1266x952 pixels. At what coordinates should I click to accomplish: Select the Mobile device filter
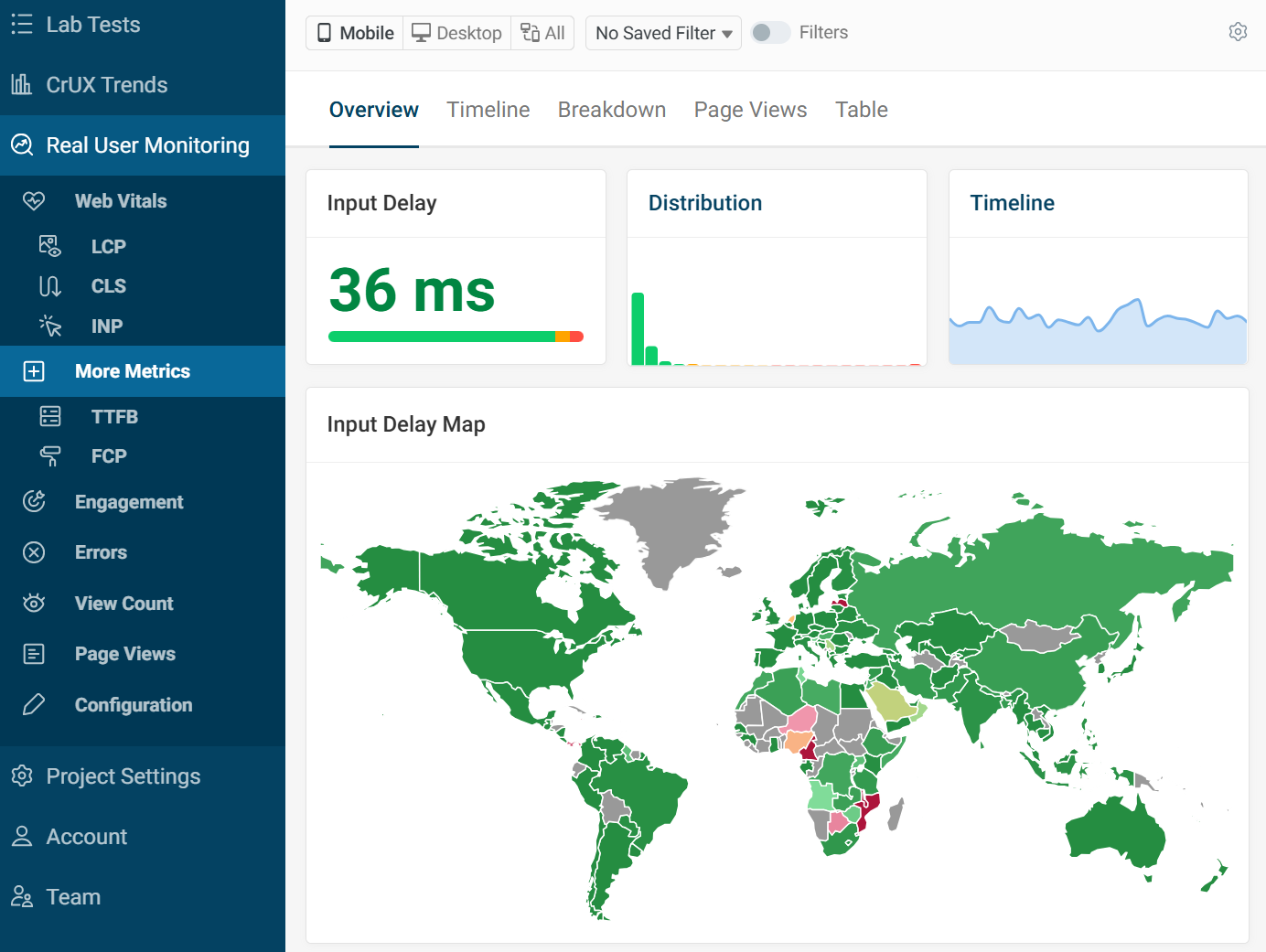pos(354,32)
